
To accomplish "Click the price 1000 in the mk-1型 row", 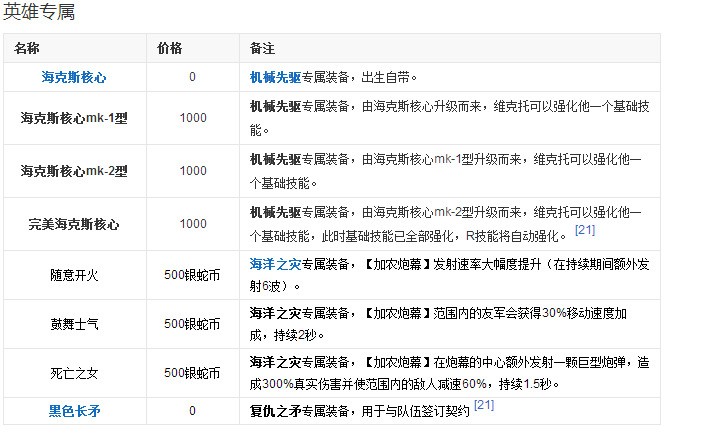I will [x=193, y=118].
